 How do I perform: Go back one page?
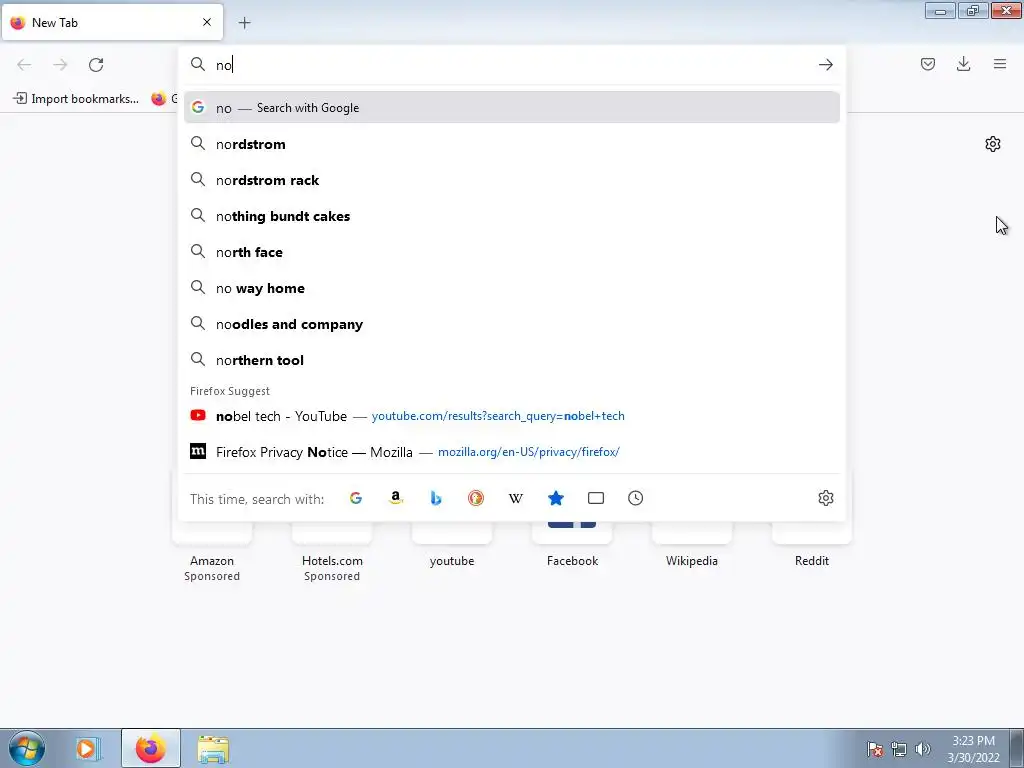(x=24, y=65)
